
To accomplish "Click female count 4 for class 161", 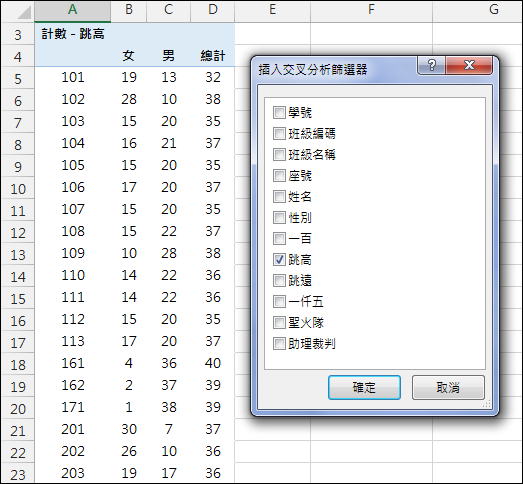I will [x=129, y=364].
